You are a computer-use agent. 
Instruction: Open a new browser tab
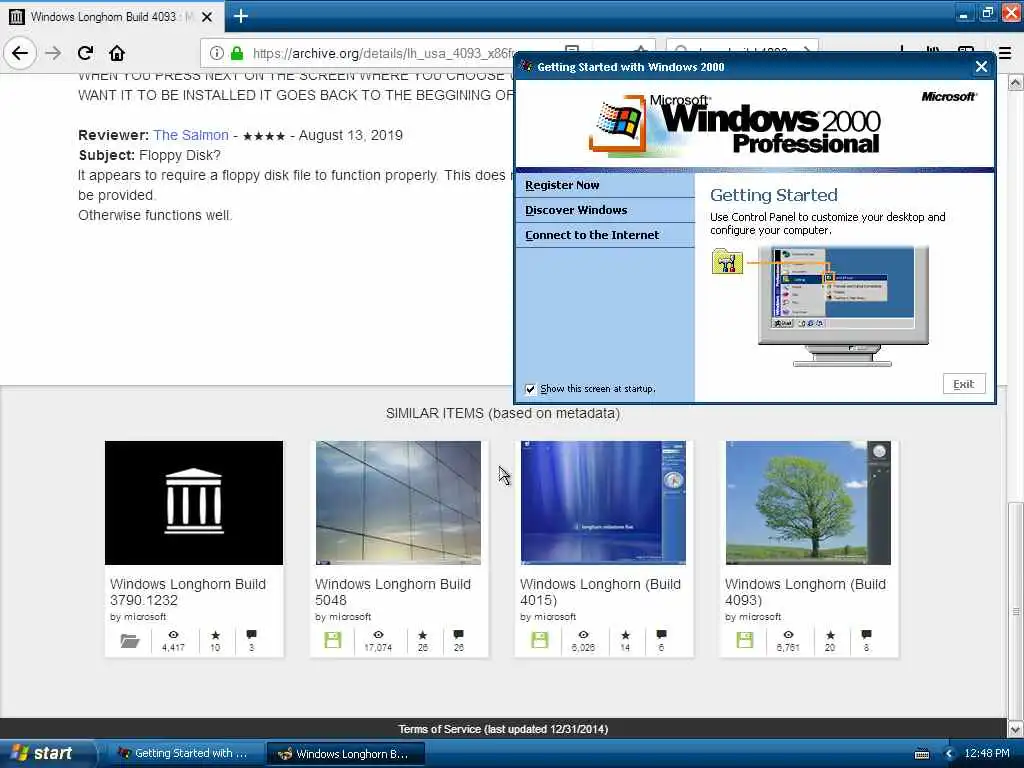[x=241, y=16]
